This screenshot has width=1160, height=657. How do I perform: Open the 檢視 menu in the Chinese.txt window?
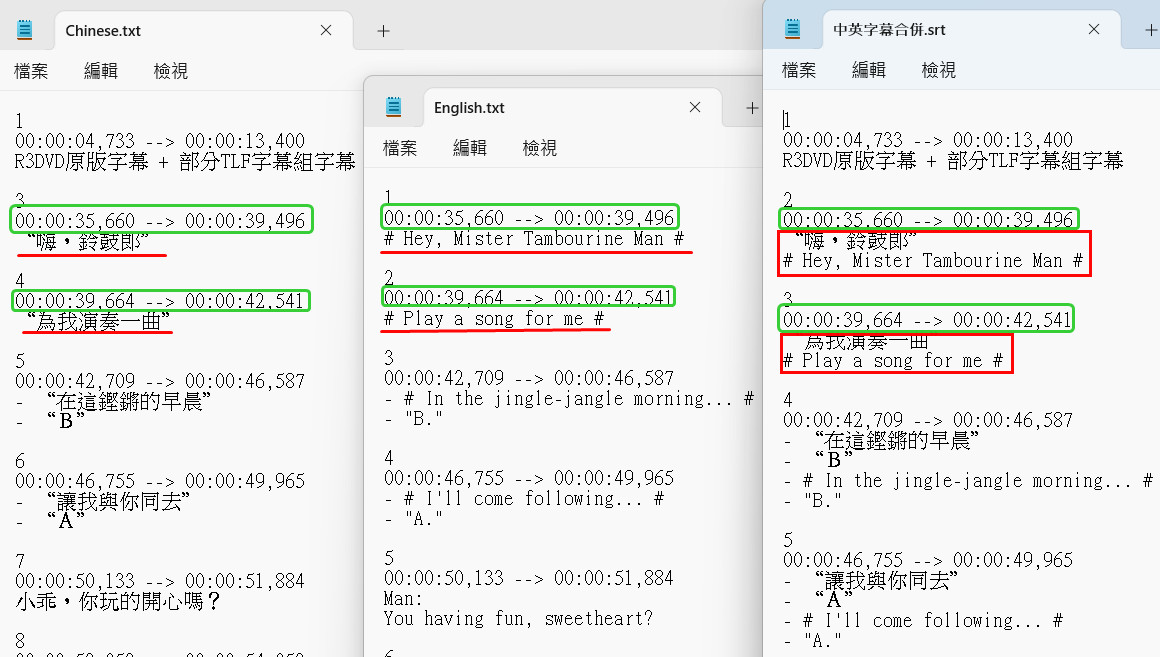pyautogui.click(x=170, y=71)
